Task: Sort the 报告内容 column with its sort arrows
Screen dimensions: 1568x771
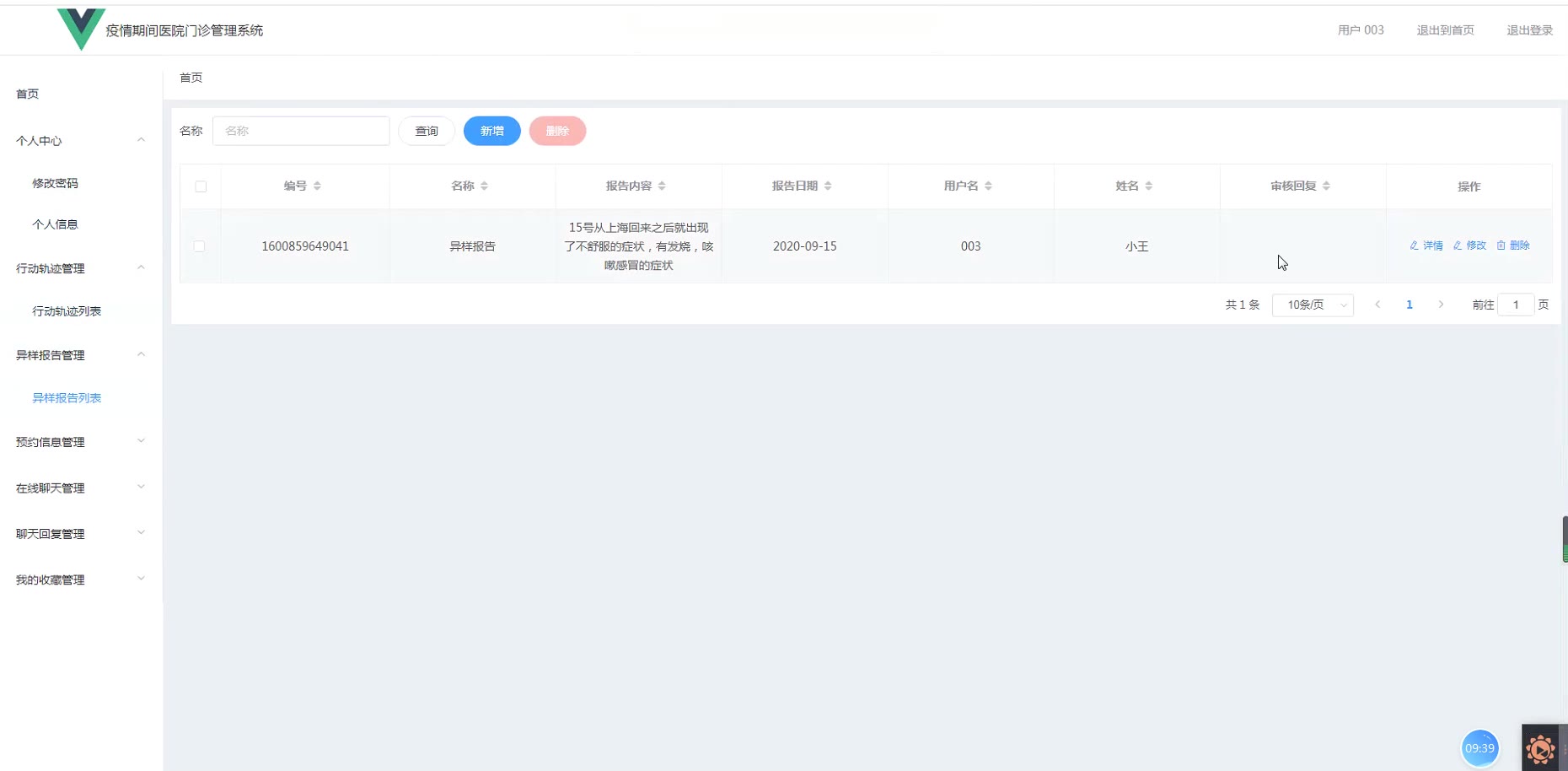Action: [662, 186]
